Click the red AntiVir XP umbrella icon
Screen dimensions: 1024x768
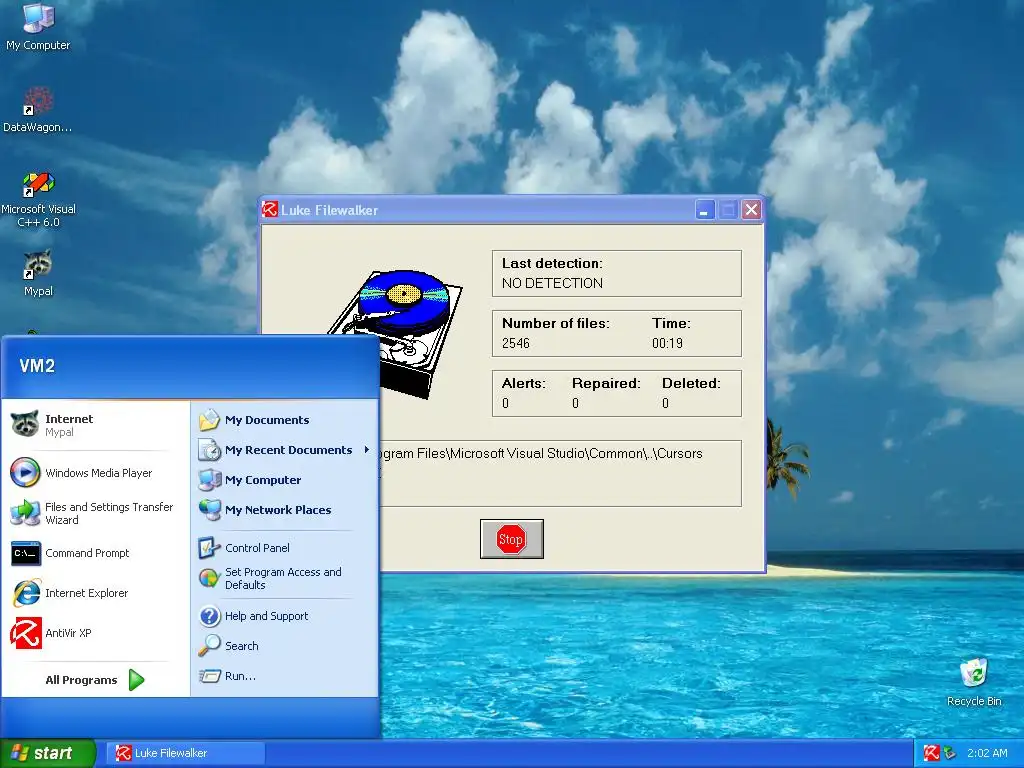tap(26, 633)
